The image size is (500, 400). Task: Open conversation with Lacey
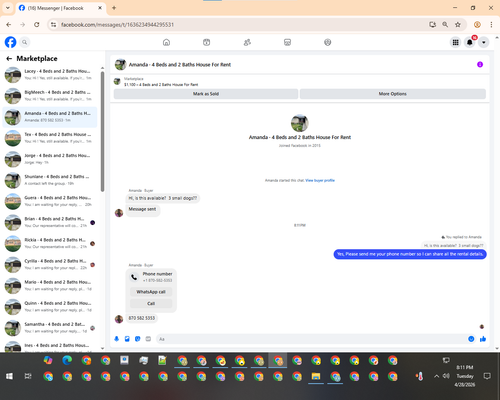pyautogui.click(x=50, y=75)
